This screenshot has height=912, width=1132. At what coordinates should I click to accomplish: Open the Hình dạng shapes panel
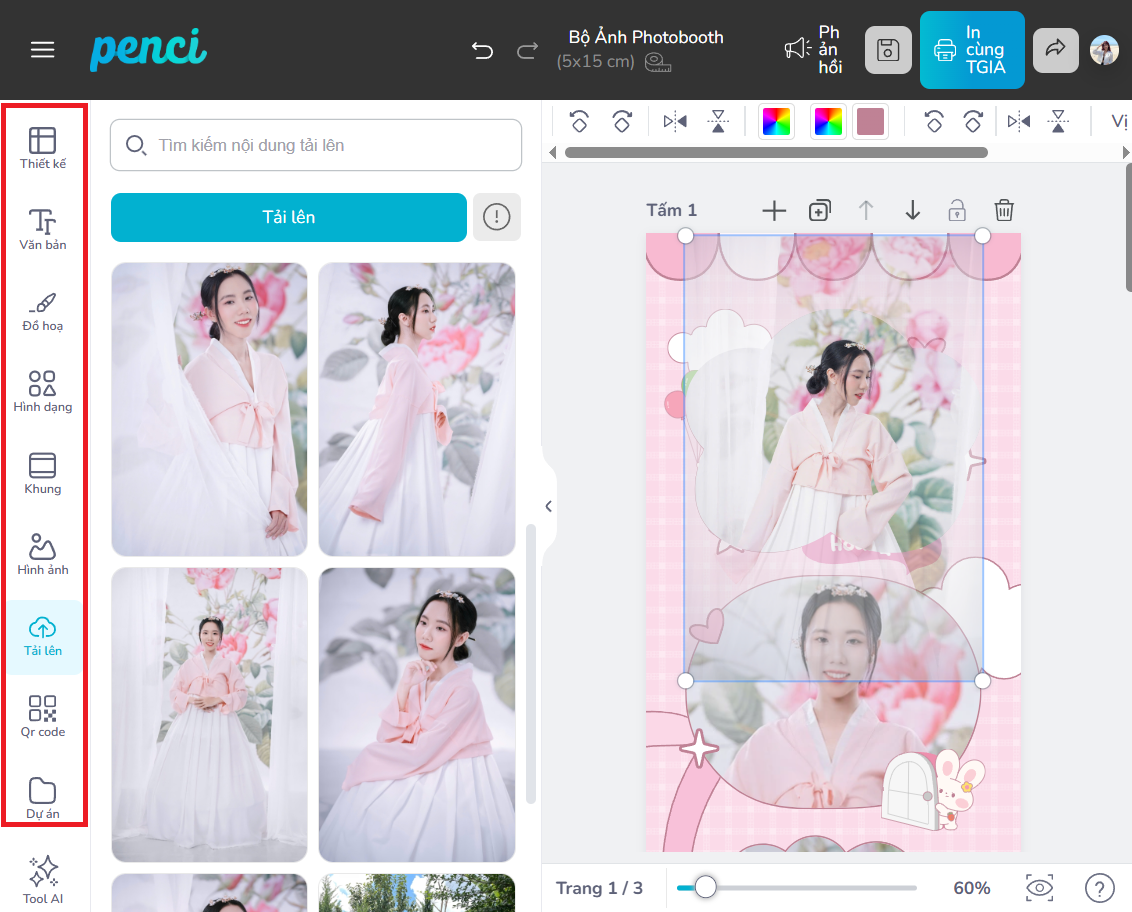click(x=42, y=391)
